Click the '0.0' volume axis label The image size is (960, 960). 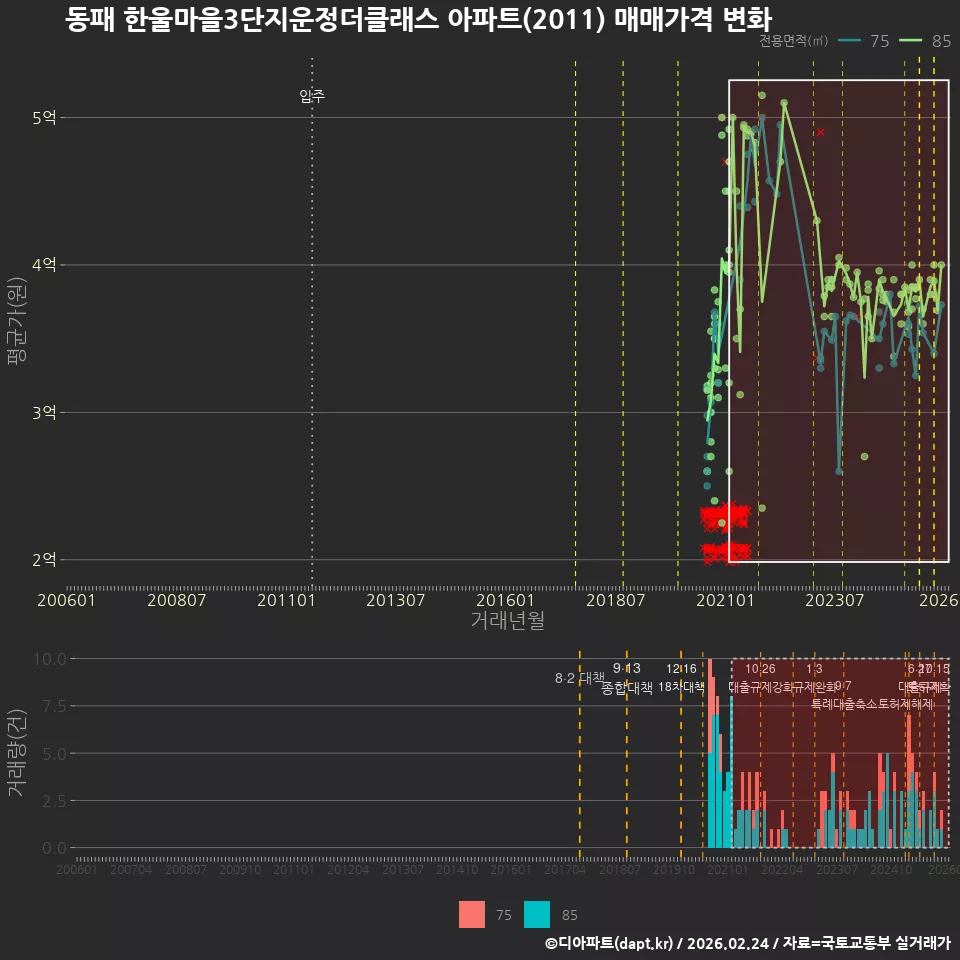click(54, 849)
